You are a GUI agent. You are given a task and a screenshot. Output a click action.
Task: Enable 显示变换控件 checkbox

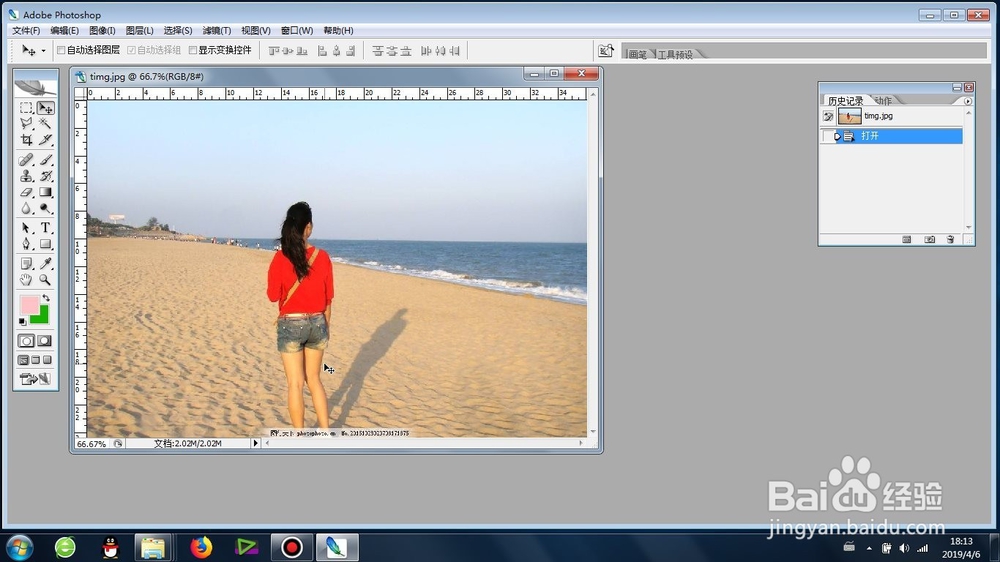coord(193,50)
